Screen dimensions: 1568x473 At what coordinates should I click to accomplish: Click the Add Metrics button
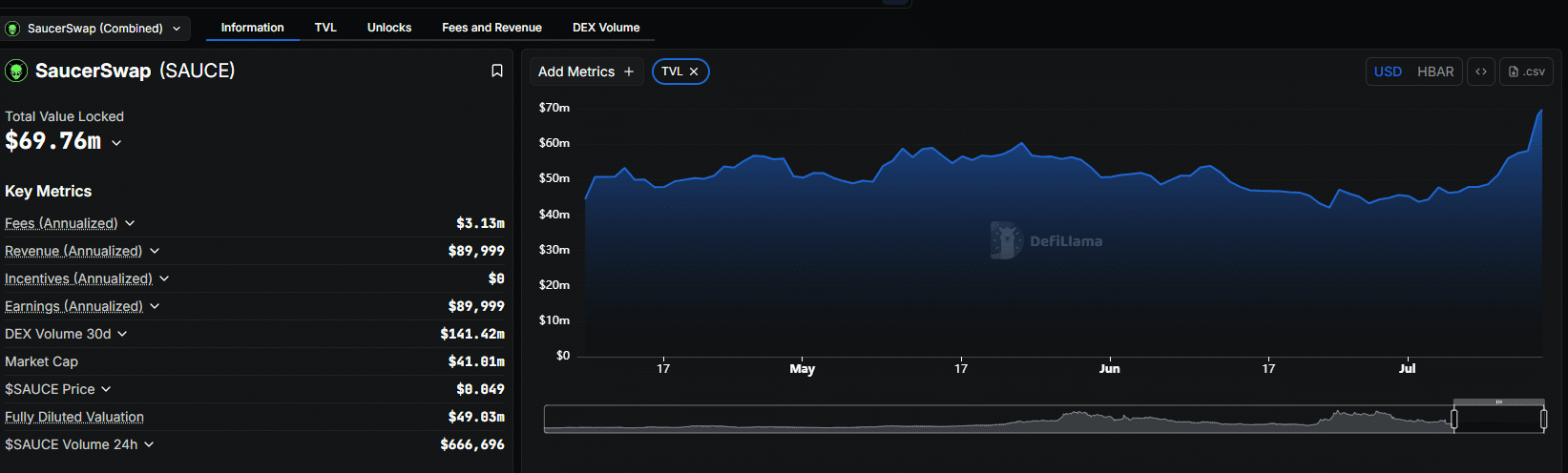[x=586, y=72]
